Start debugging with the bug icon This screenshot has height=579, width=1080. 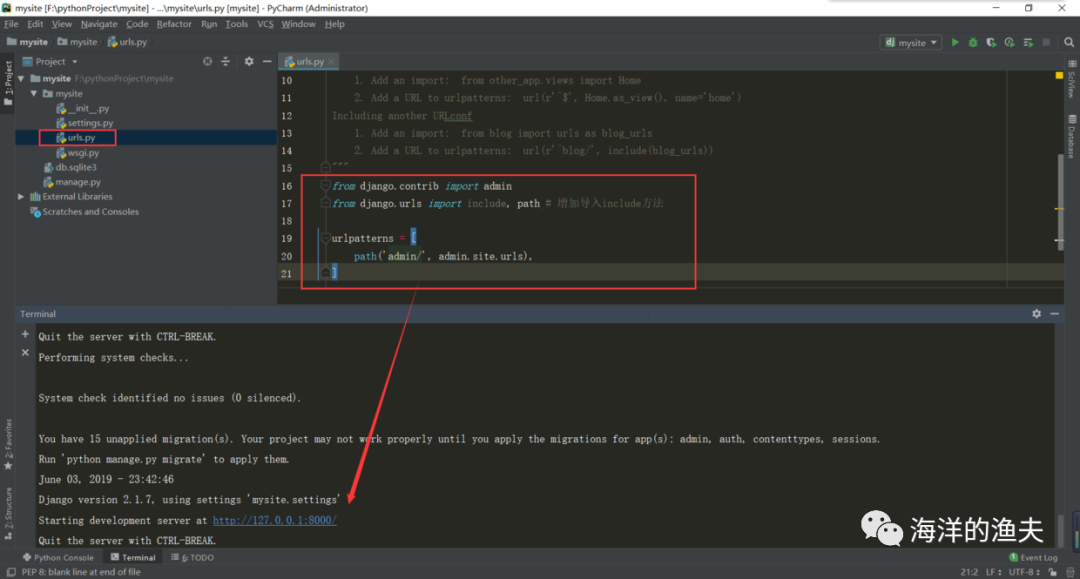click(x=973, y=42)
